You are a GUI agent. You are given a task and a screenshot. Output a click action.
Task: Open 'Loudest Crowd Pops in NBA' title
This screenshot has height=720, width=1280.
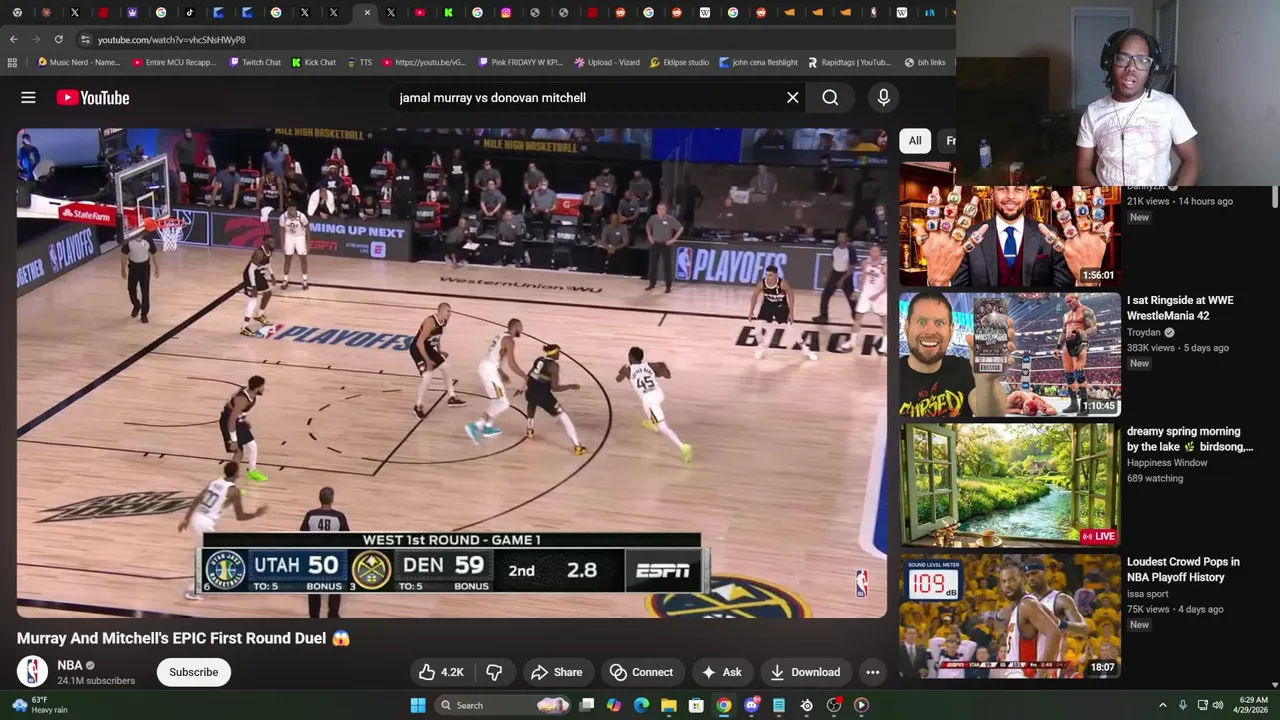[x=1183, y=569]
